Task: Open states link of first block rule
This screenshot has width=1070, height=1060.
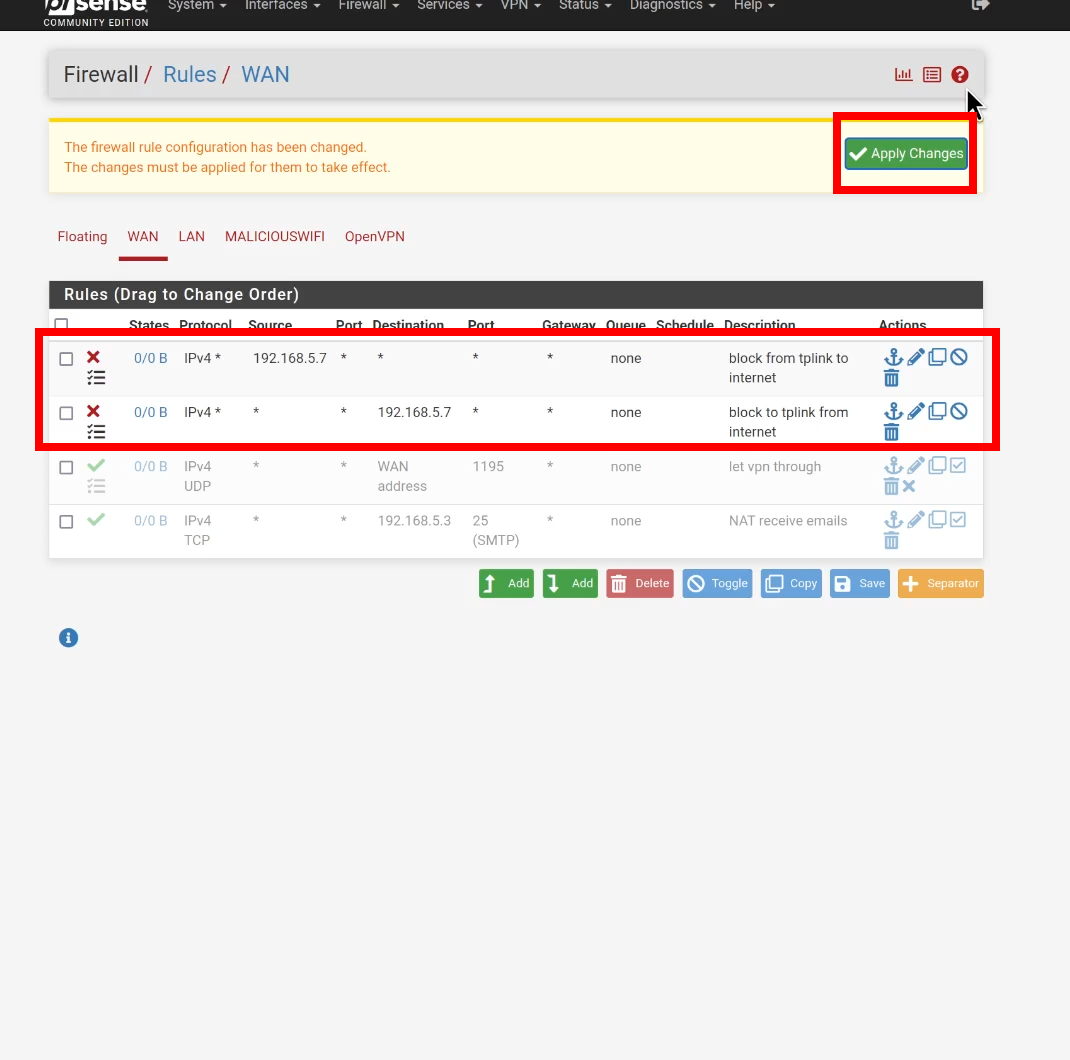Action: (151, 358)
